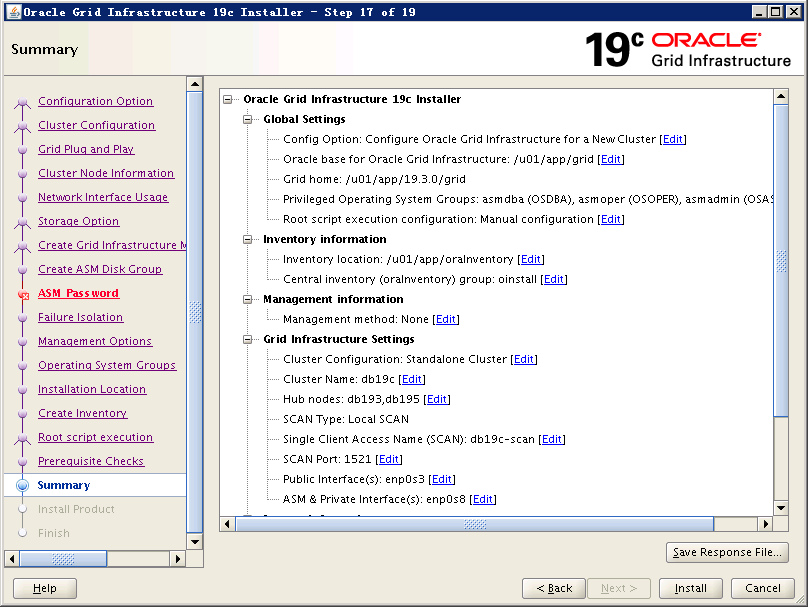Edit the SCAN Port 1521
The image size is (809, 608).
[x=389, y=459]
